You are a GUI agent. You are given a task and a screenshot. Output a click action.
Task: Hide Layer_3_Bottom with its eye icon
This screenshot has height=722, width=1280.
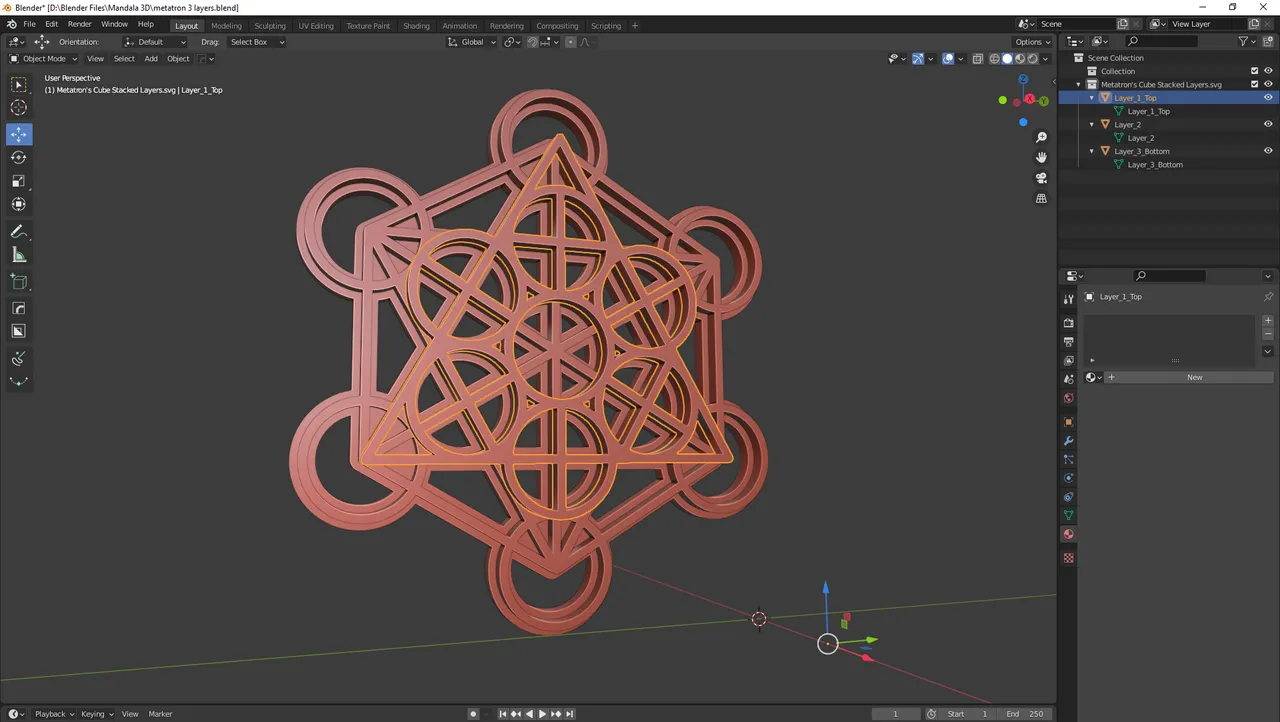click(x=1268, y=151)
